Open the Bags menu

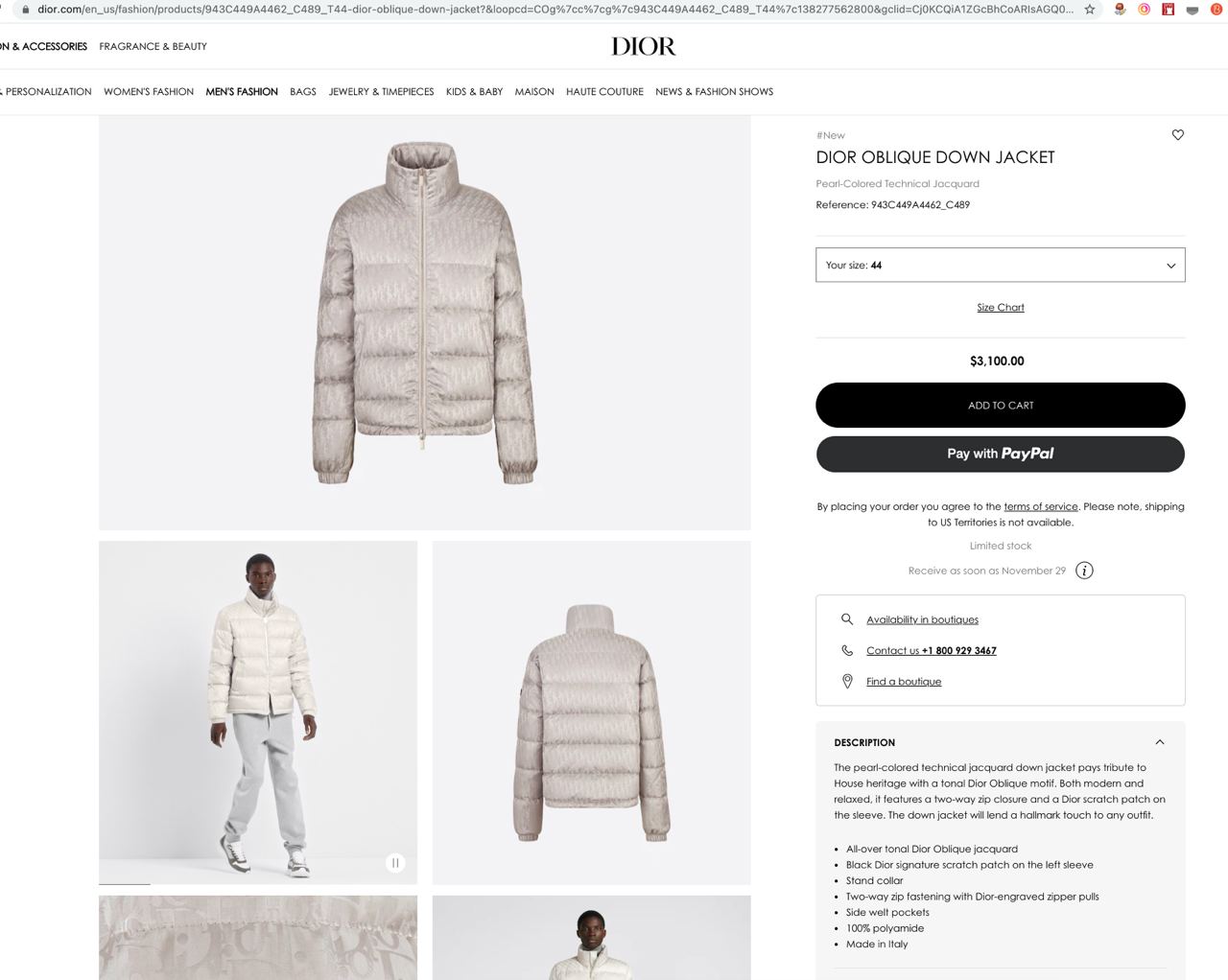(303, 92)
